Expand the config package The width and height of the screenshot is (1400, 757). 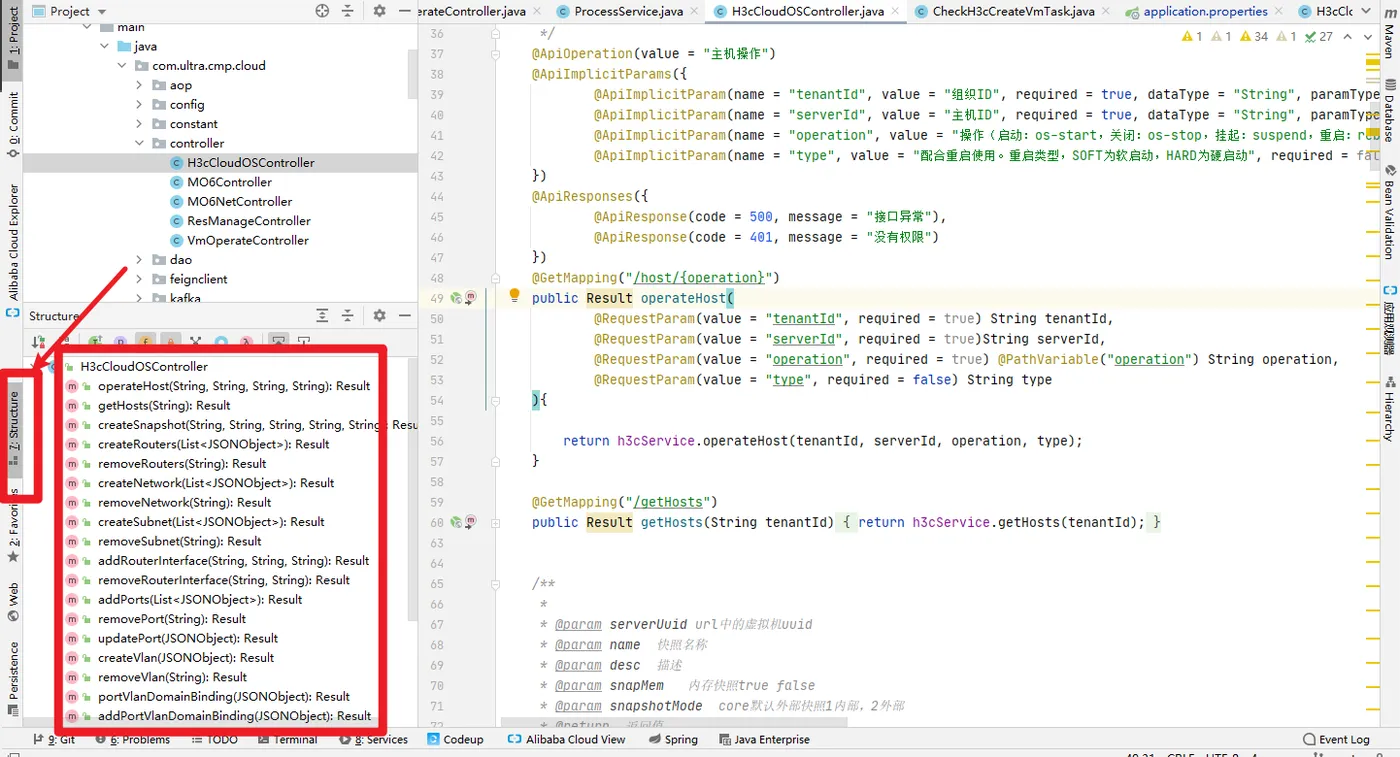(140, 104)
